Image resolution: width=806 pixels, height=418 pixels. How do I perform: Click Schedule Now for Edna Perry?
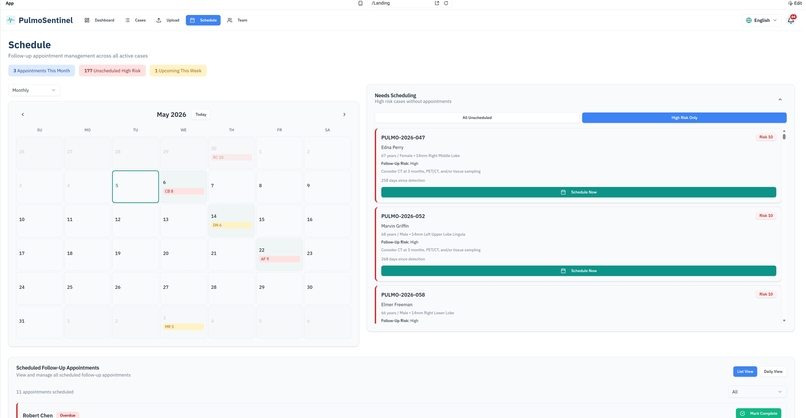tap(578, 192)
